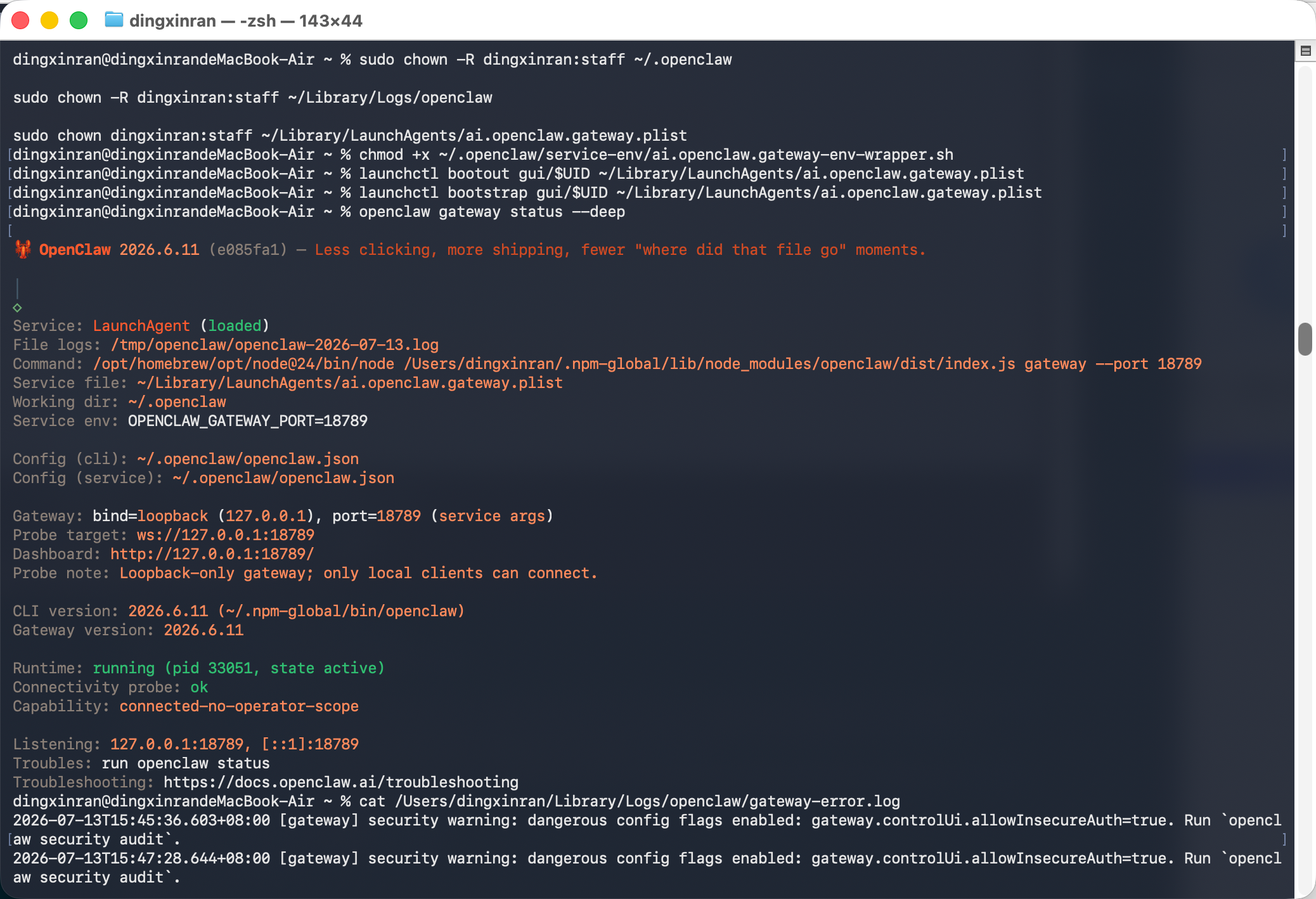Click the 'cat ... gateway-error.log' command
The height and width of the screenshot is (899, 1316).
pyautogui.click(x=629, y=801)
